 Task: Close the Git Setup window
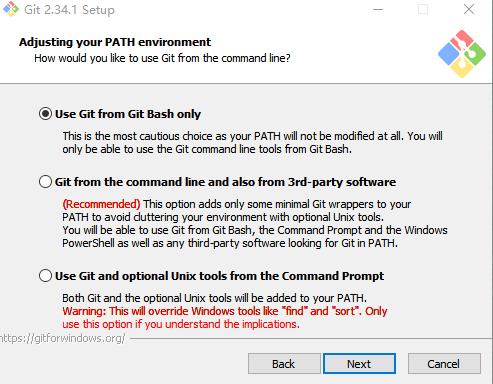pos(469,9)
